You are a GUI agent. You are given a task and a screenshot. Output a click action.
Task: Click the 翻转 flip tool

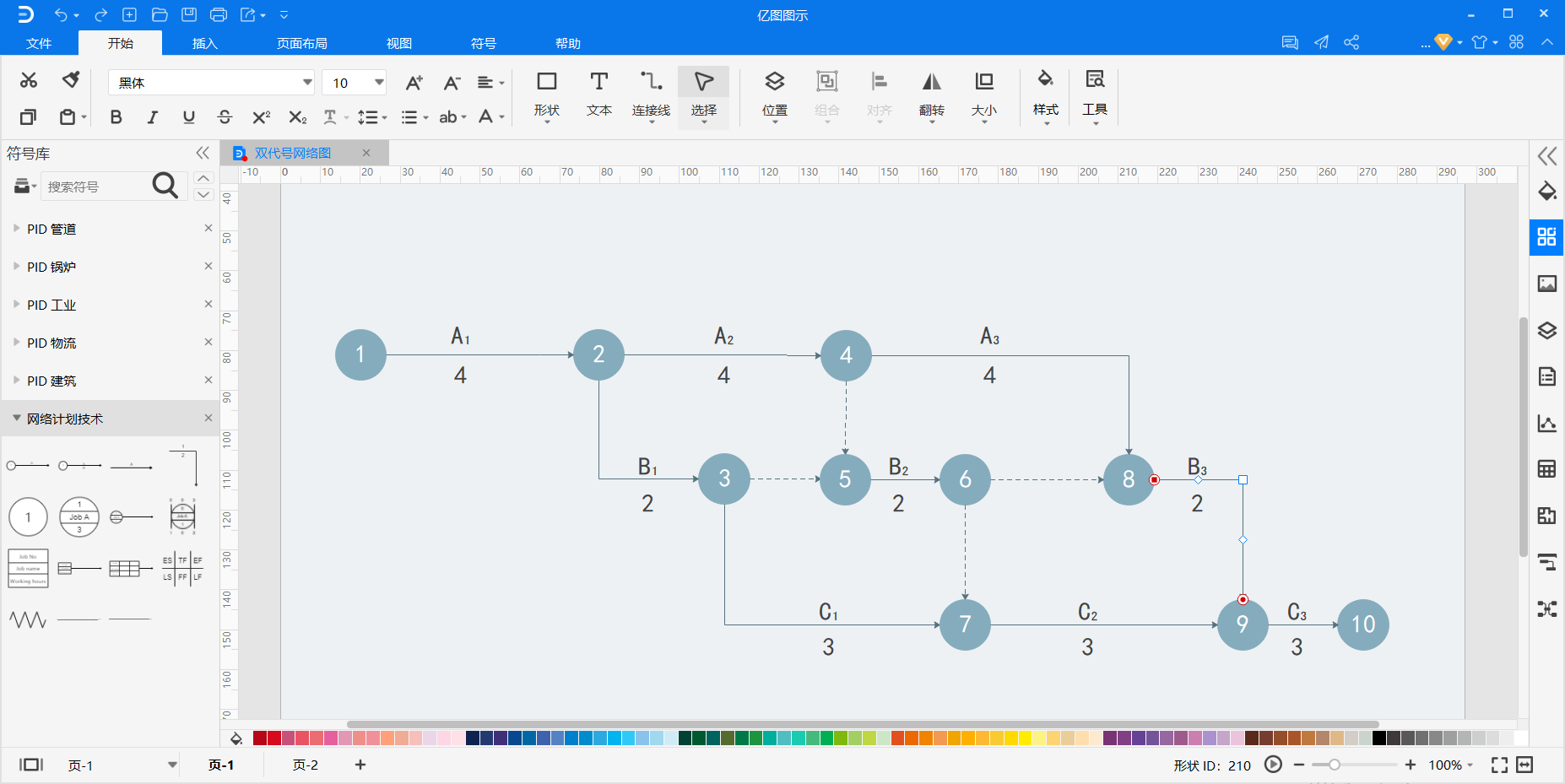932,95
